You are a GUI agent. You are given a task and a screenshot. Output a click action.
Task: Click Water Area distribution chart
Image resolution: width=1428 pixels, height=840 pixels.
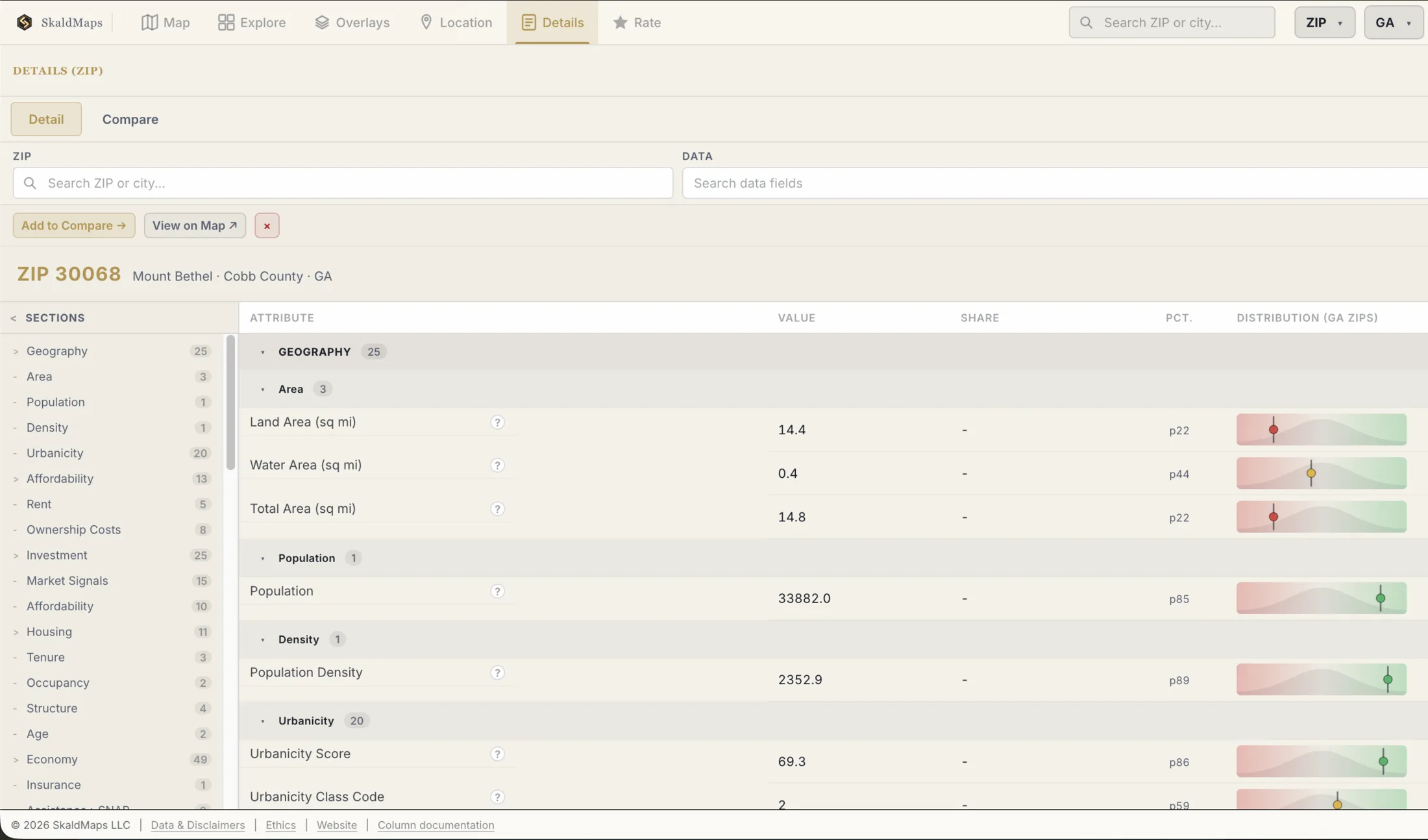coord(1322,473)
